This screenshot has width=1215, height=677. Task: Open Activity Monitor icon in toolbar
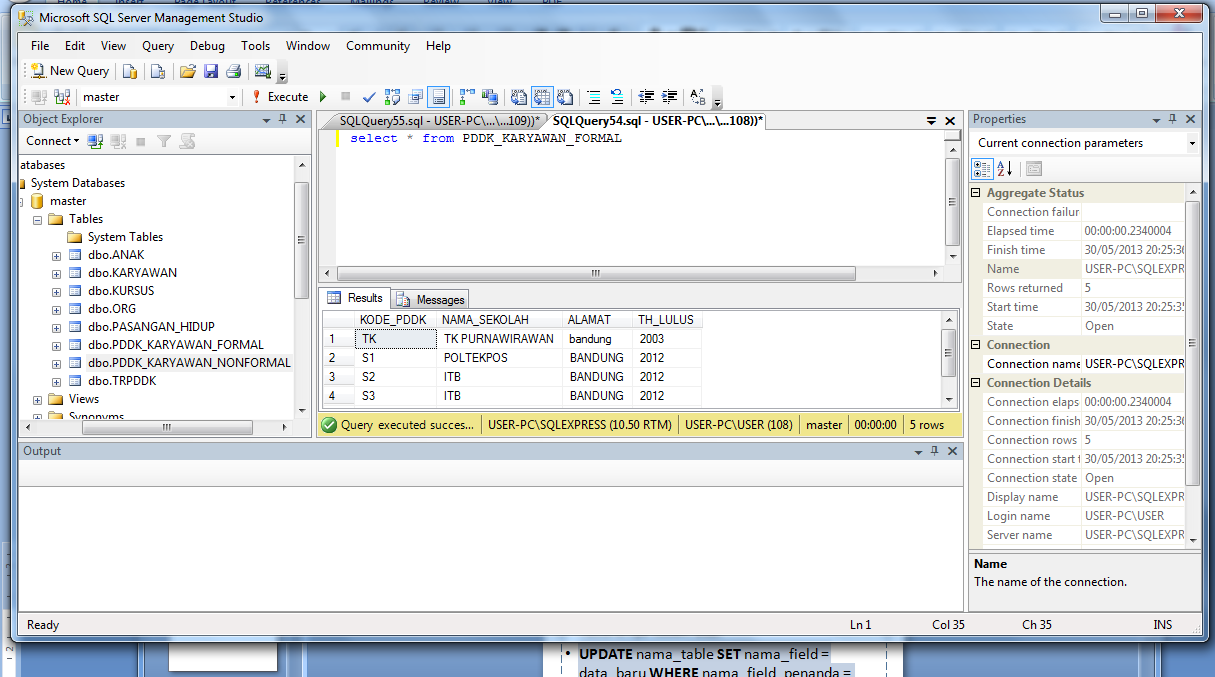(263, 71)
